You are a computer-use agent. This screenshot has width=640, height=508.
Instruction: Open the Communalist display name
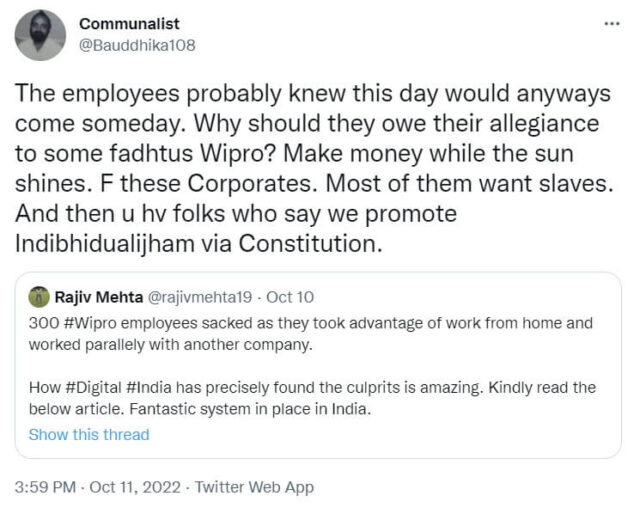point(129,23)
